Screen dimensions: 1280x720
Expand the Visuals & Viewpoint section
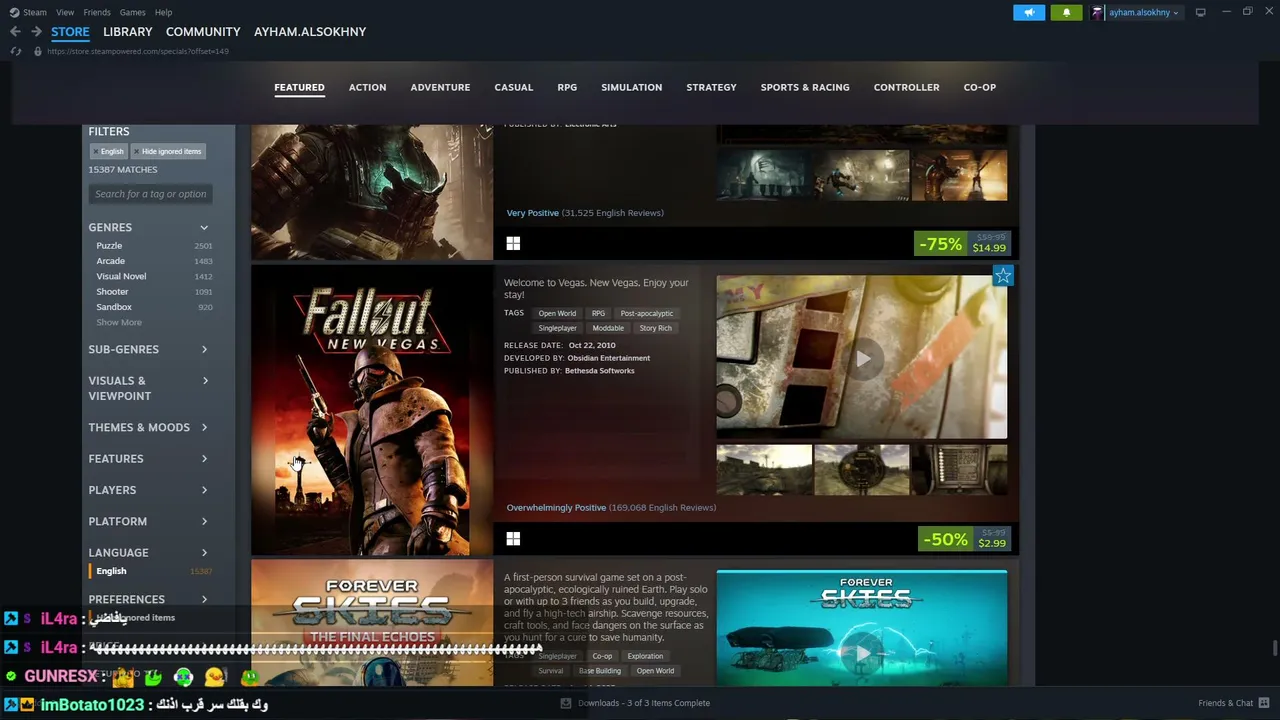[x=150, y=388]
